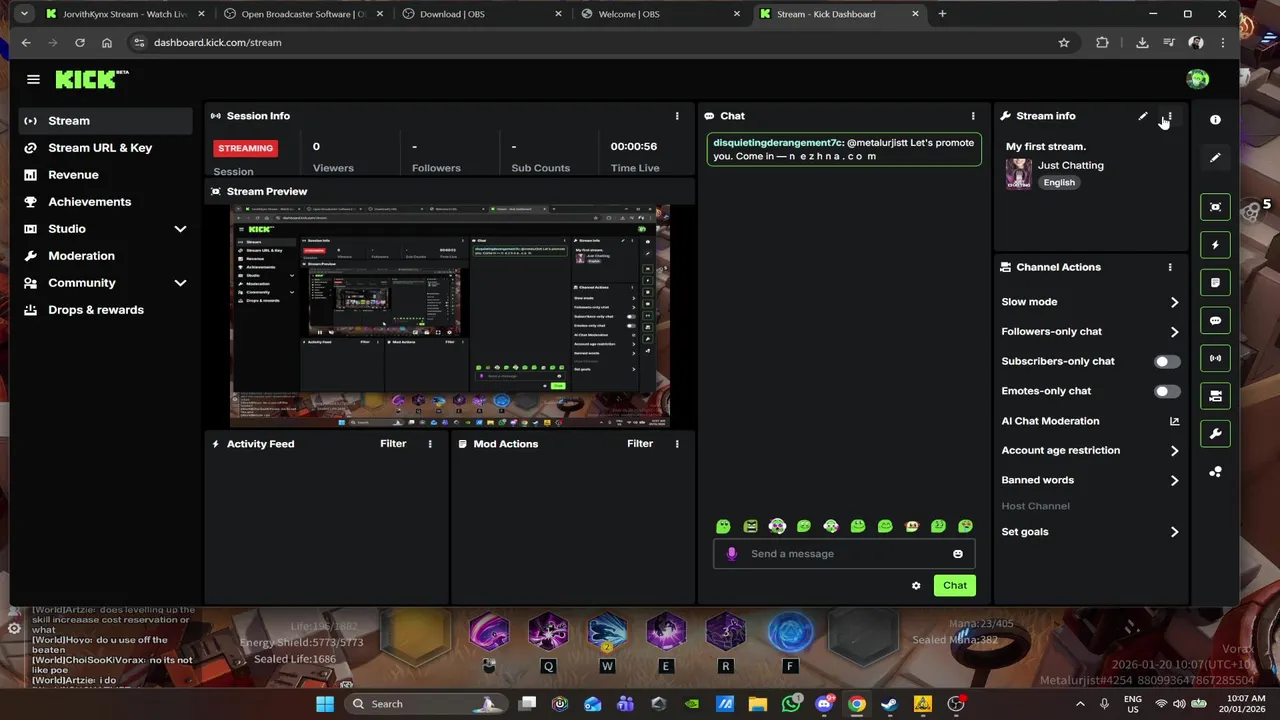Click the green Chat send button
Viewport: 1280px width, 720px height.
[955, 586]
